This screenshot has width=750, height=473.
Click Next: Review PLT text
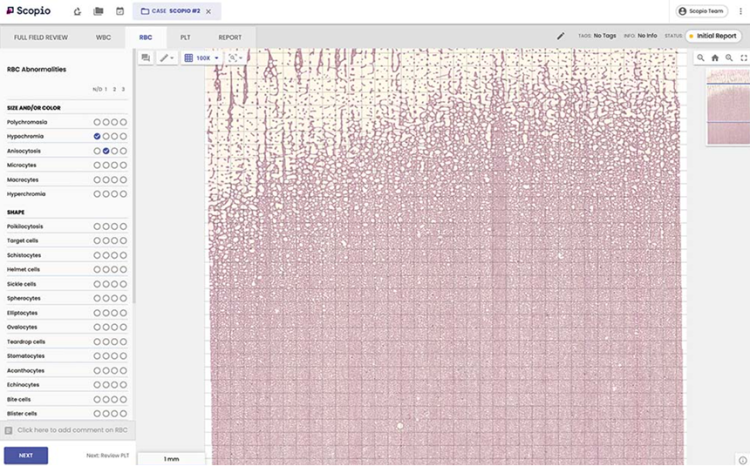108,455
